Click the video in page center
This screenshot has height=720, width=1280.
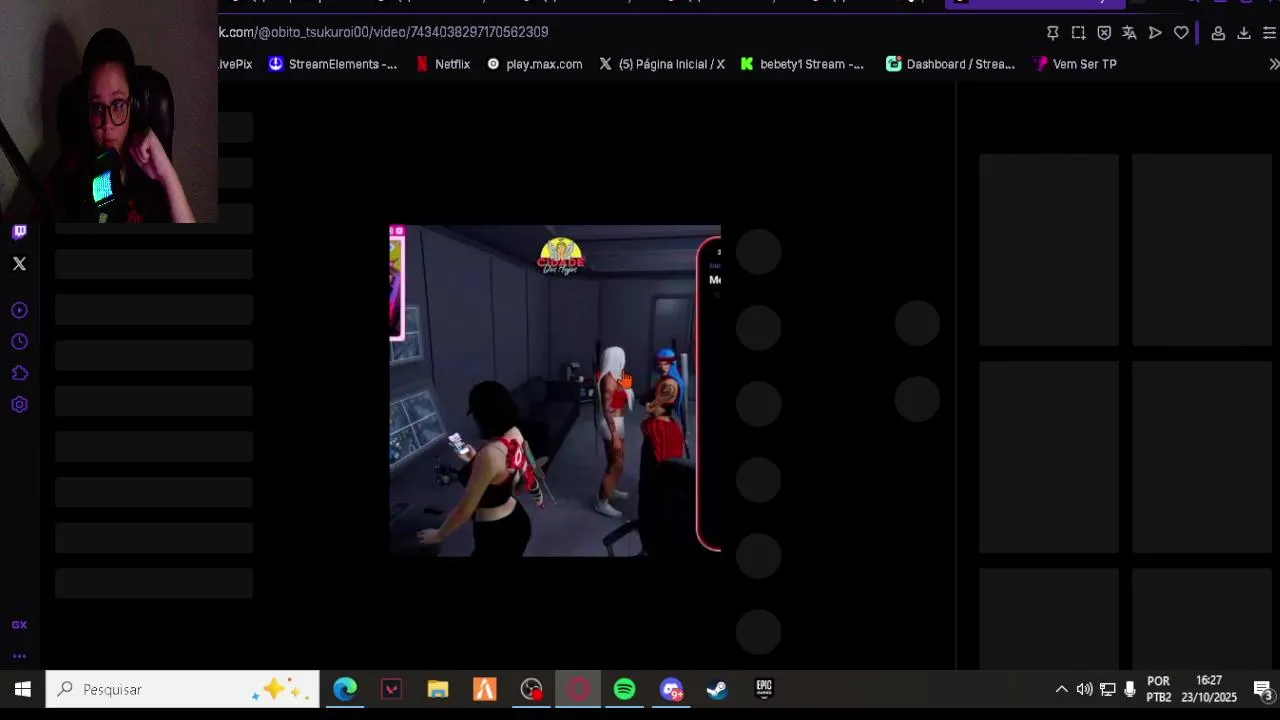555,390
